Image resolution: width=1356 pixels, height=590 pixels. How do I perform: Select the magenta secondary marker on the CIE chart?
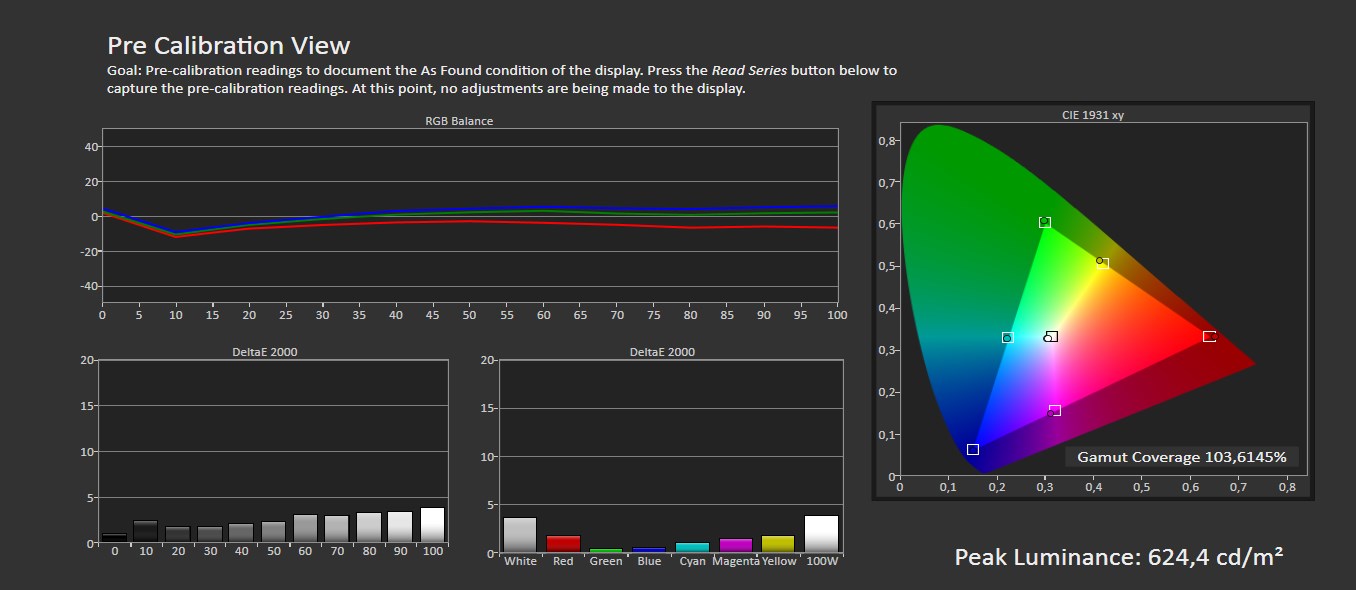[x=1054, y=410]
